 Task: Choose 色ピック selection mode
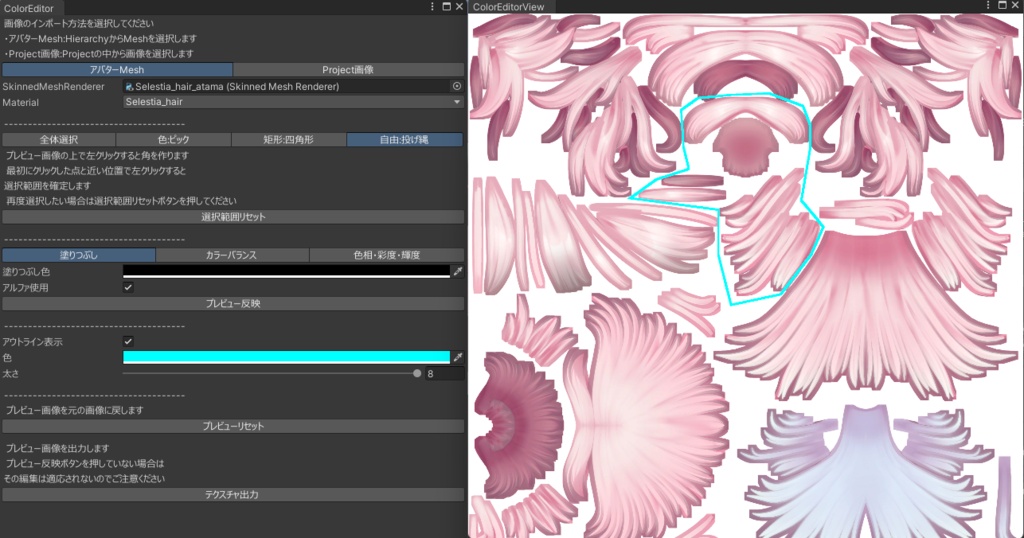tap(173, 139)
